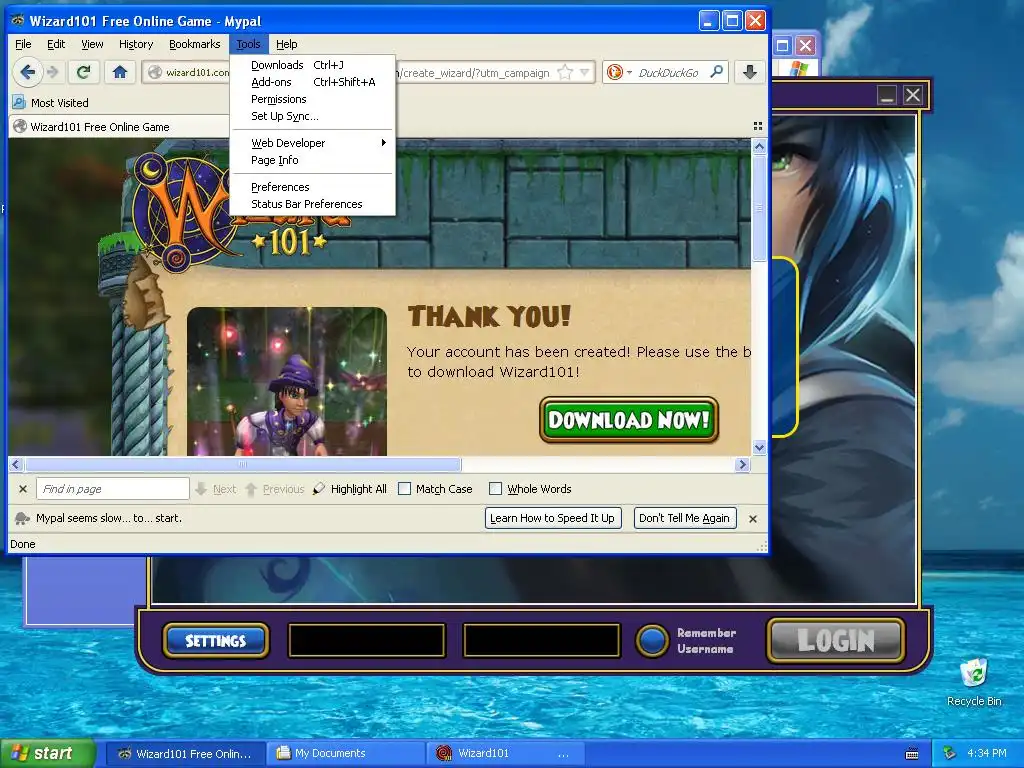Open the Bookmarks menu
Viewport: 1024px width, 768px height.
tap(195, 44)
